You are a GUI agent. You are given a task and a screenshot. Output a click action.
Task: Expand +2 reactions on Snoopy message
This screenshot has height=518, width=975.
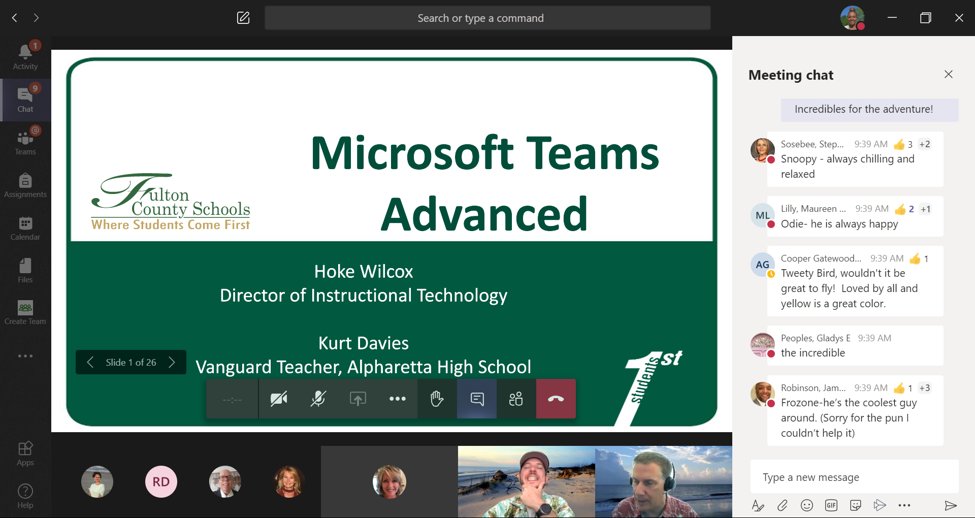(x=925, y=144)
